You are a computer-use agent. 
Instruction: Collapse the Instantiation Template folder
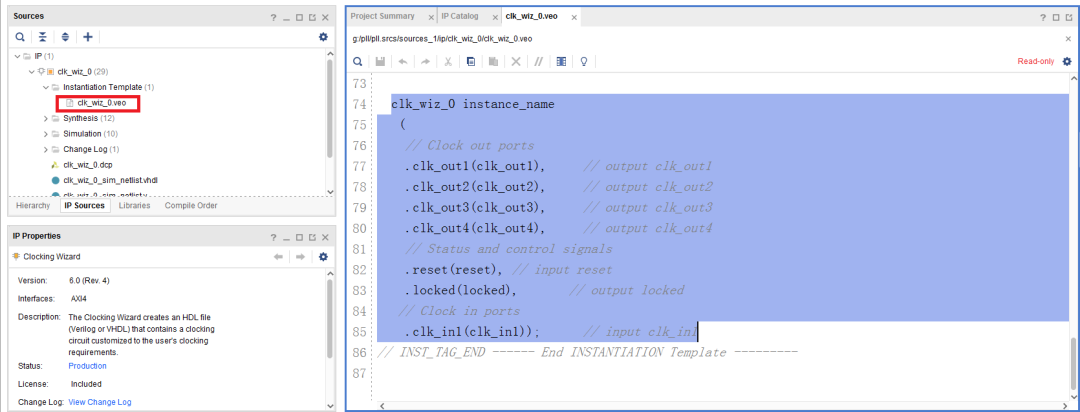click(45, 87)
